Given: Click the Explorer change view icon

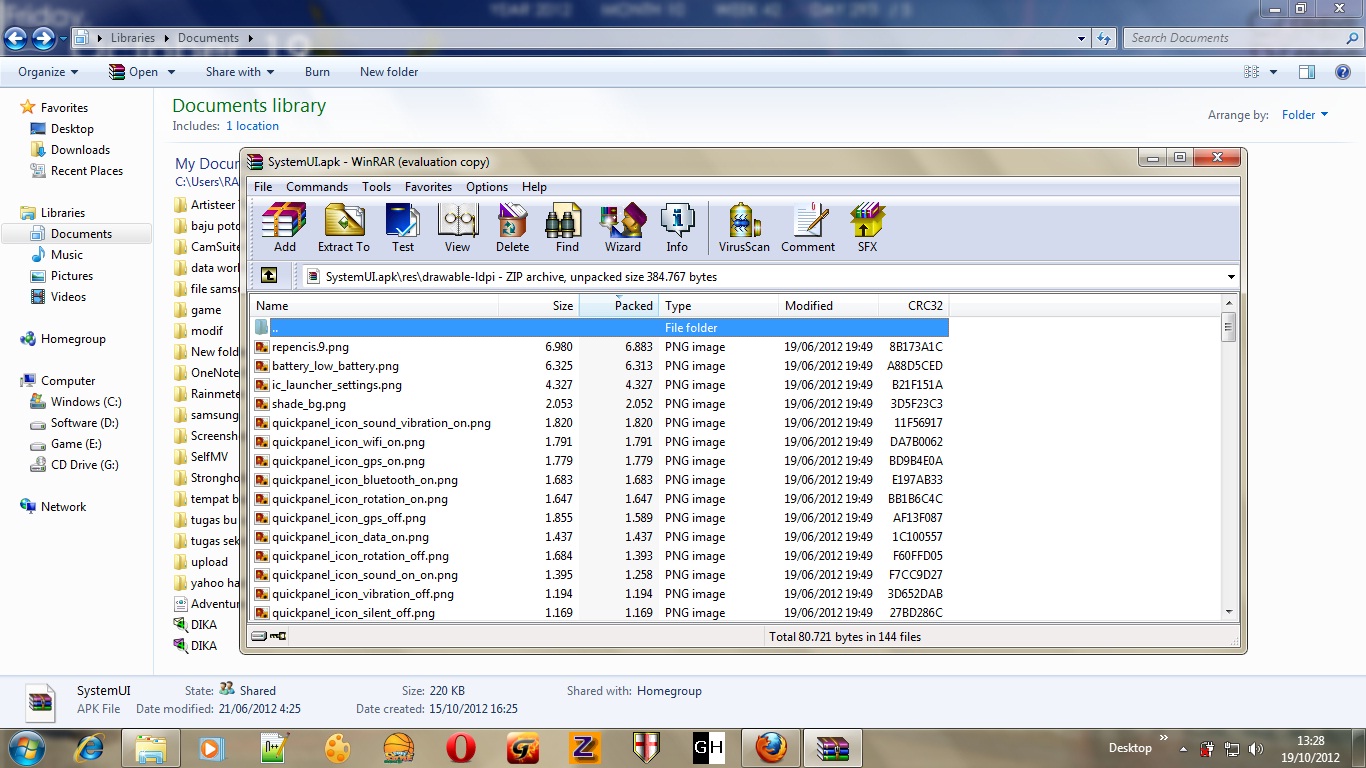Looking at the screenshot, I should pos(1251,72).
